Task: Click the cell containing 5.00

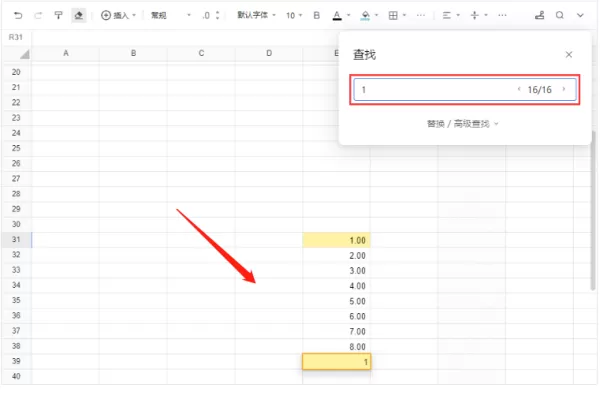Action: pos(336,301)
